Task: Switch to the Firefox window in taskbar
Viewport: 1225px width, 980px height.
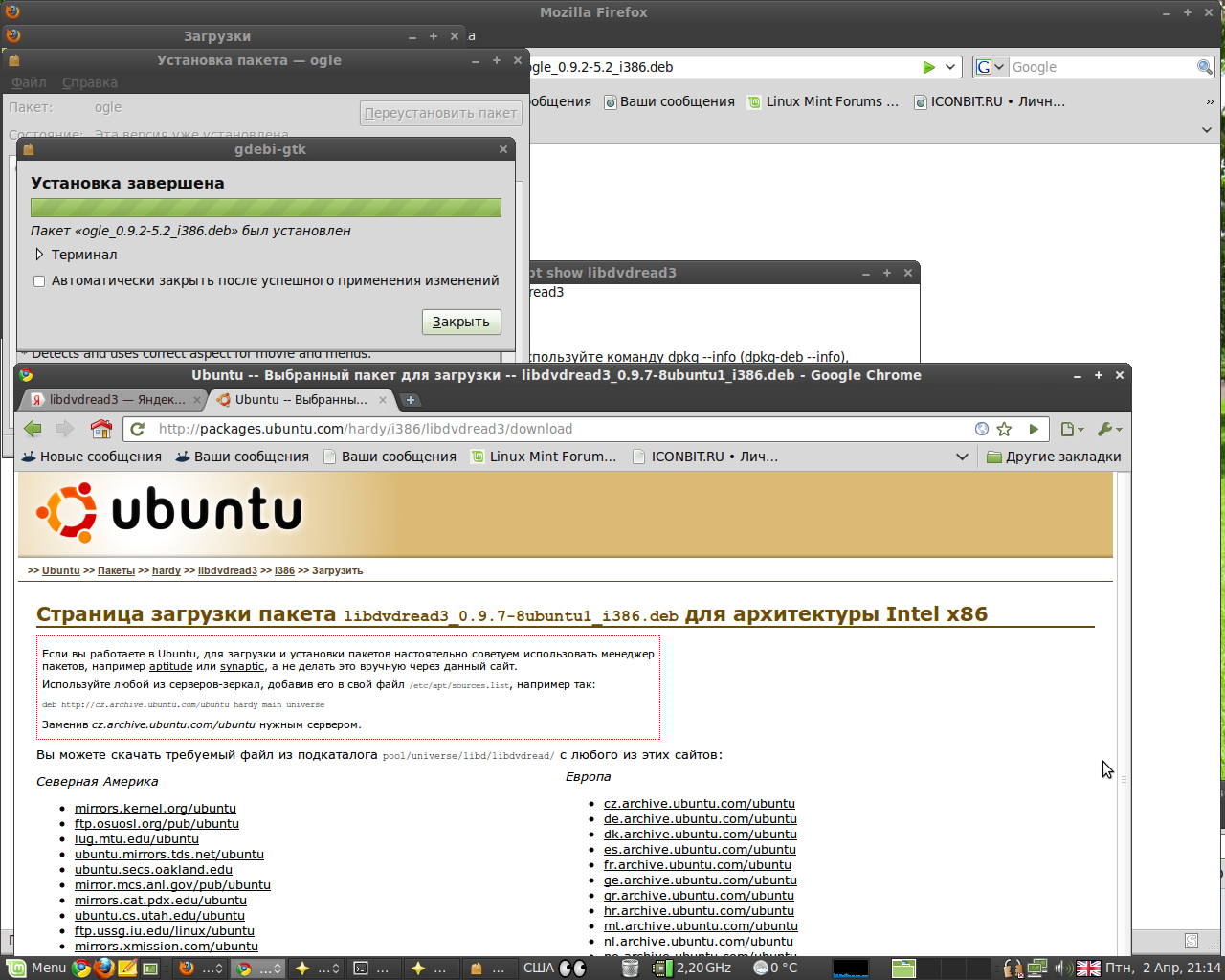Action: point(201,968)
